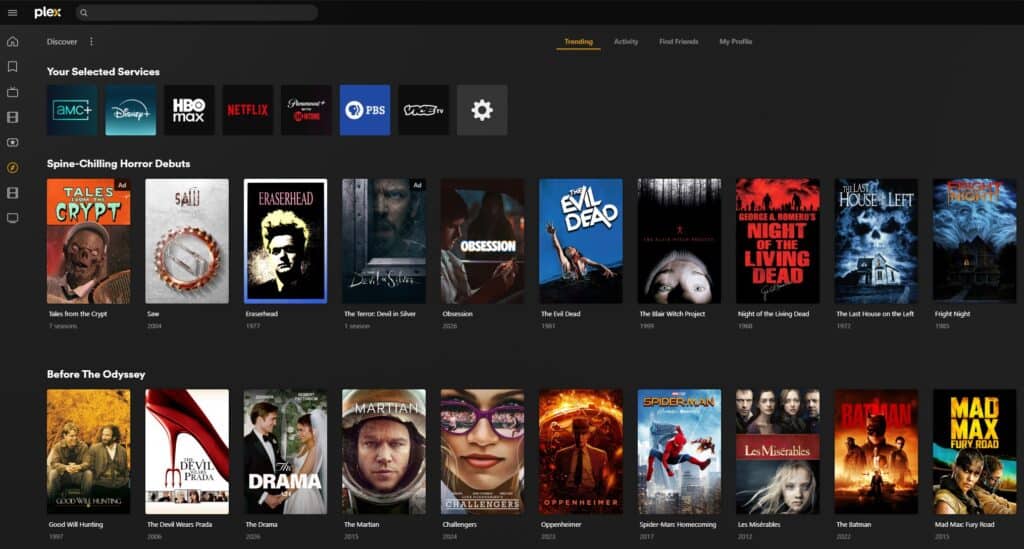The height and width of the screenshot is (549, 1024).
Task: Click "The Blair Witch Project" title text
Action: 673,314
